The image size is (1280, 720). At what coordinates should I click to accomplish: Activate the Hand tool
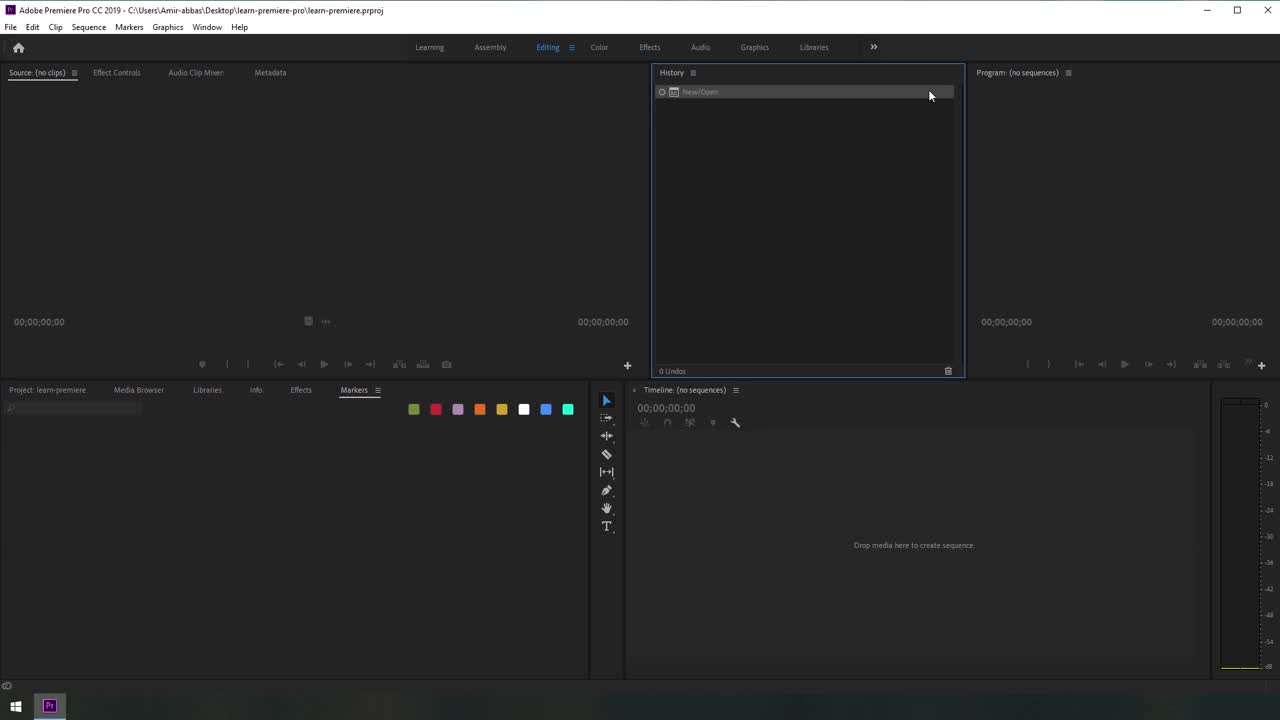(x=606, y=508)
